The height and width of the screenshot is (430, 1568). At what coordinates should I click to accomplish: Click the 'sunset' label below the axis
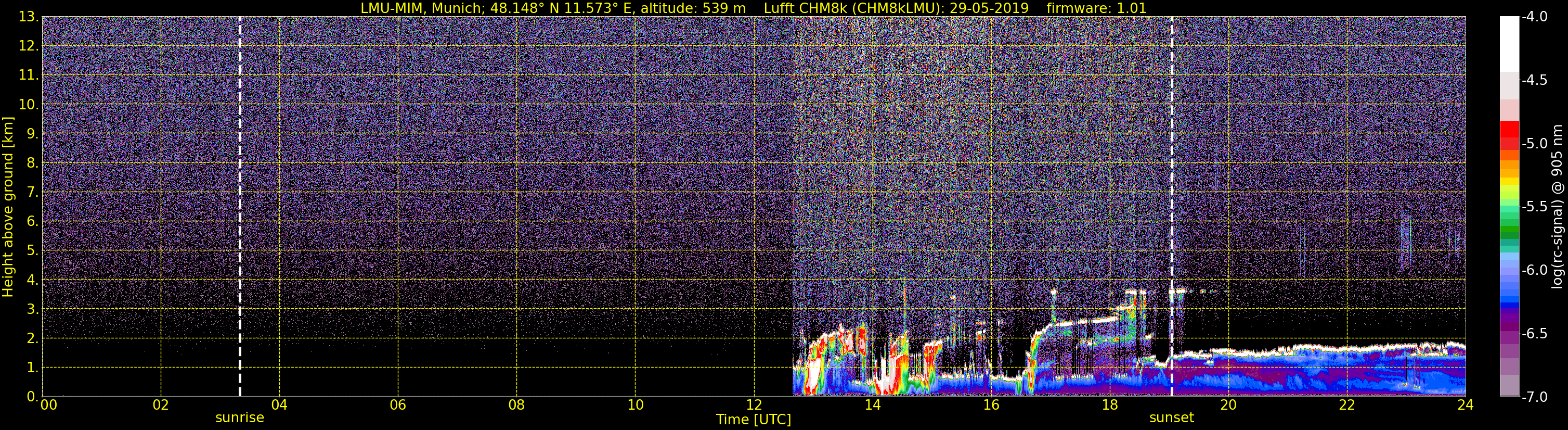tap(1171, 418)
